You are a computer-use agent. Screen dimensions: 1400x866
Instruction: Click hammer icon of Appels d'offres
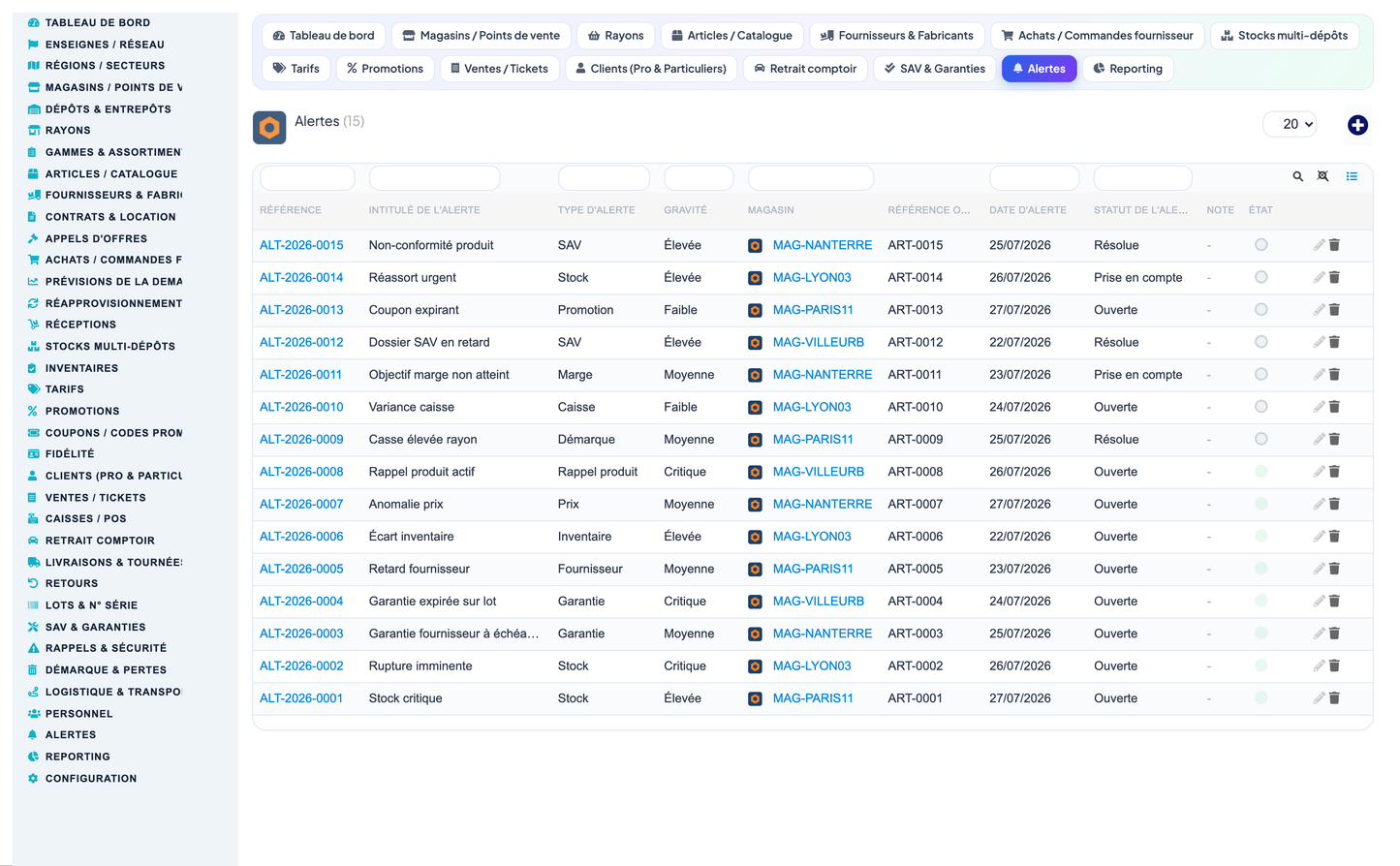(x=33, y=238)
